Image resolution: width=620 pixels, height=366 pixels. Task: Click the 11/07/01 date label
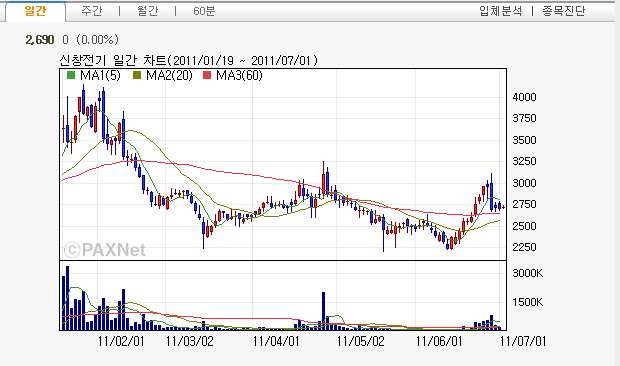523,341
